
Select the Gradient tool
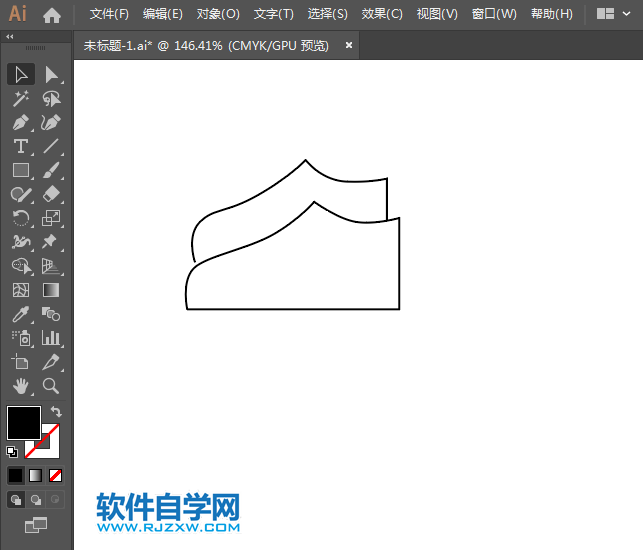coord(51,290)
